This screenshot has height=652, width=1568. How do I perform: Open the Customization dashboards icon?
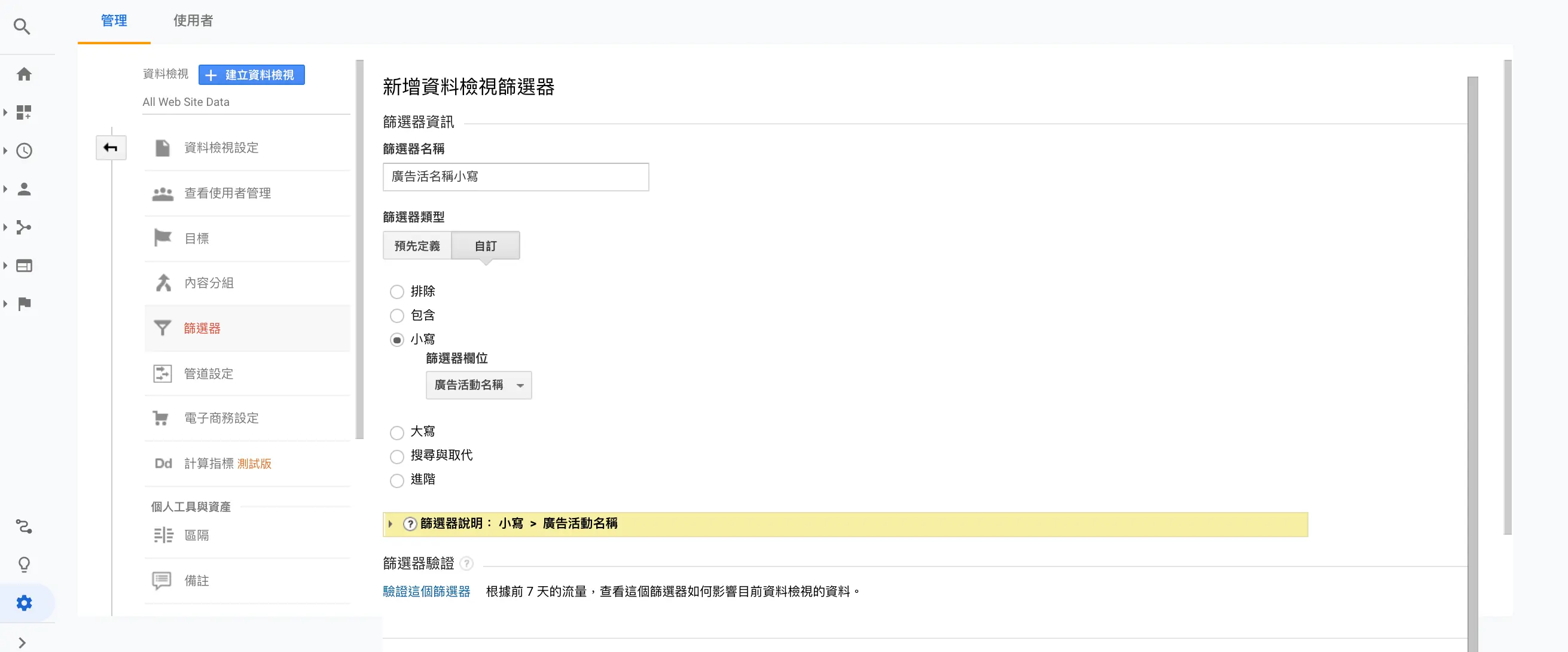pyautogui.click(x=24, y=112)
